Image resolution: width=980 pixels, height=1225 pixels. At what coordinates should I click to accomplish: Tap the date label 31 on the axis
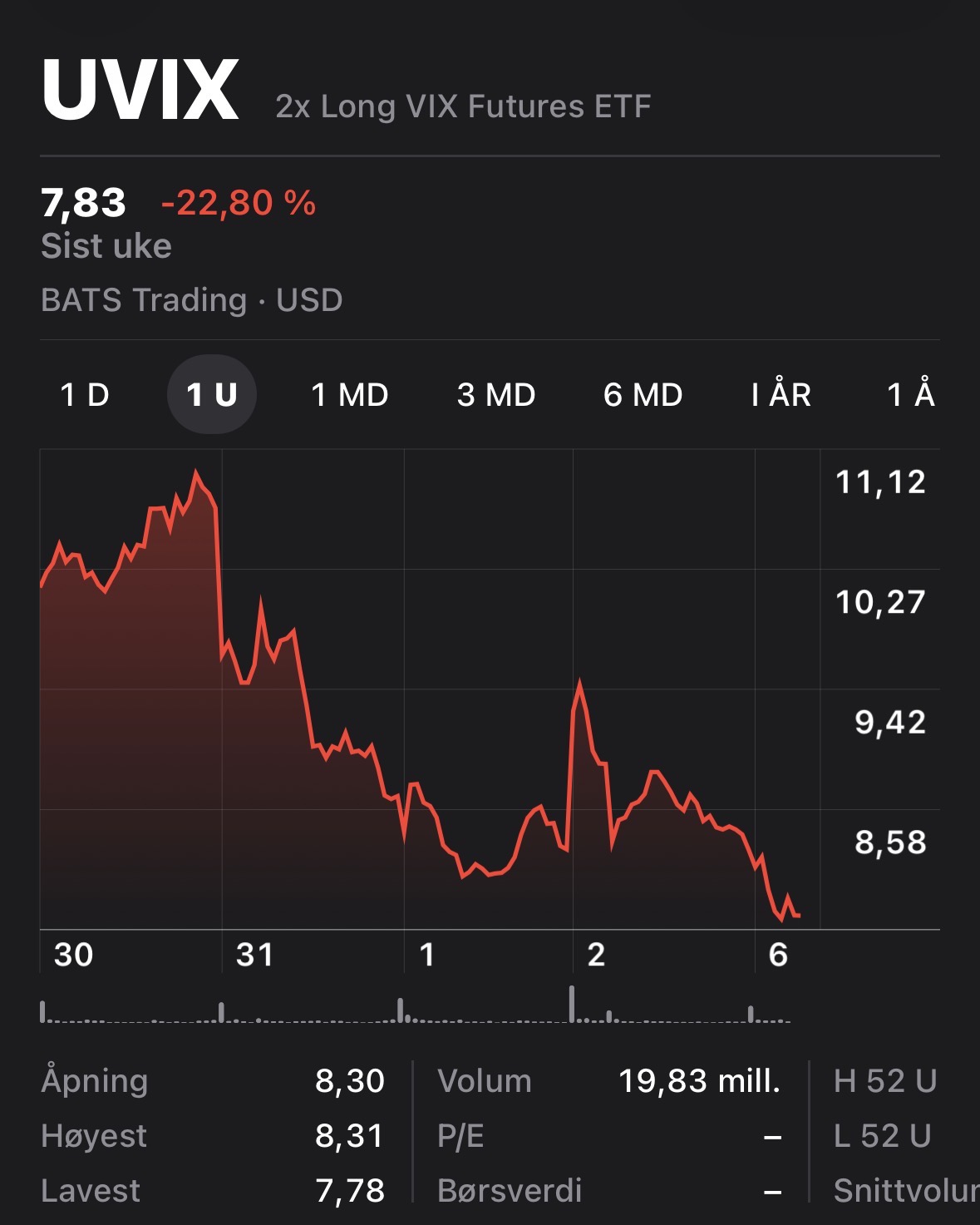pos(254,955)
